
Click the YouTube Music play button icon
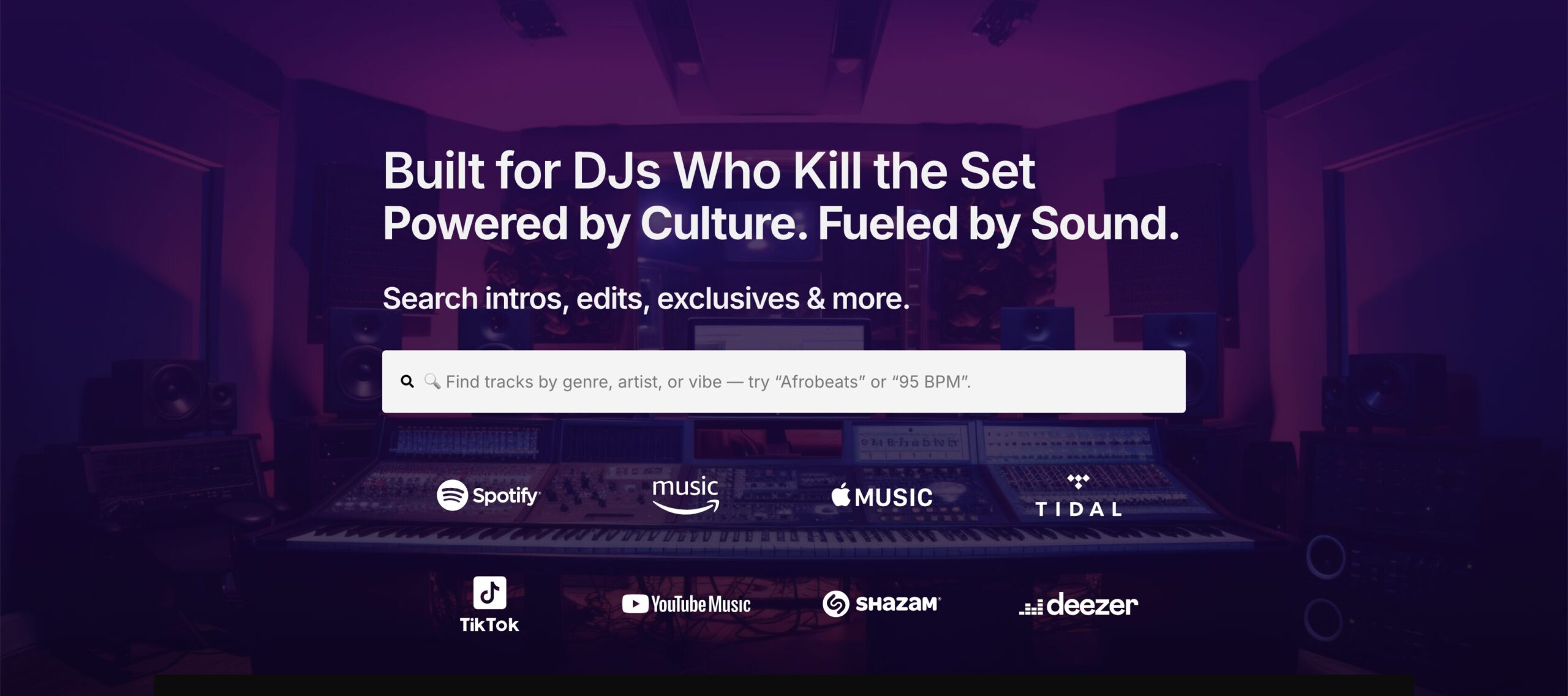point(635,604)
